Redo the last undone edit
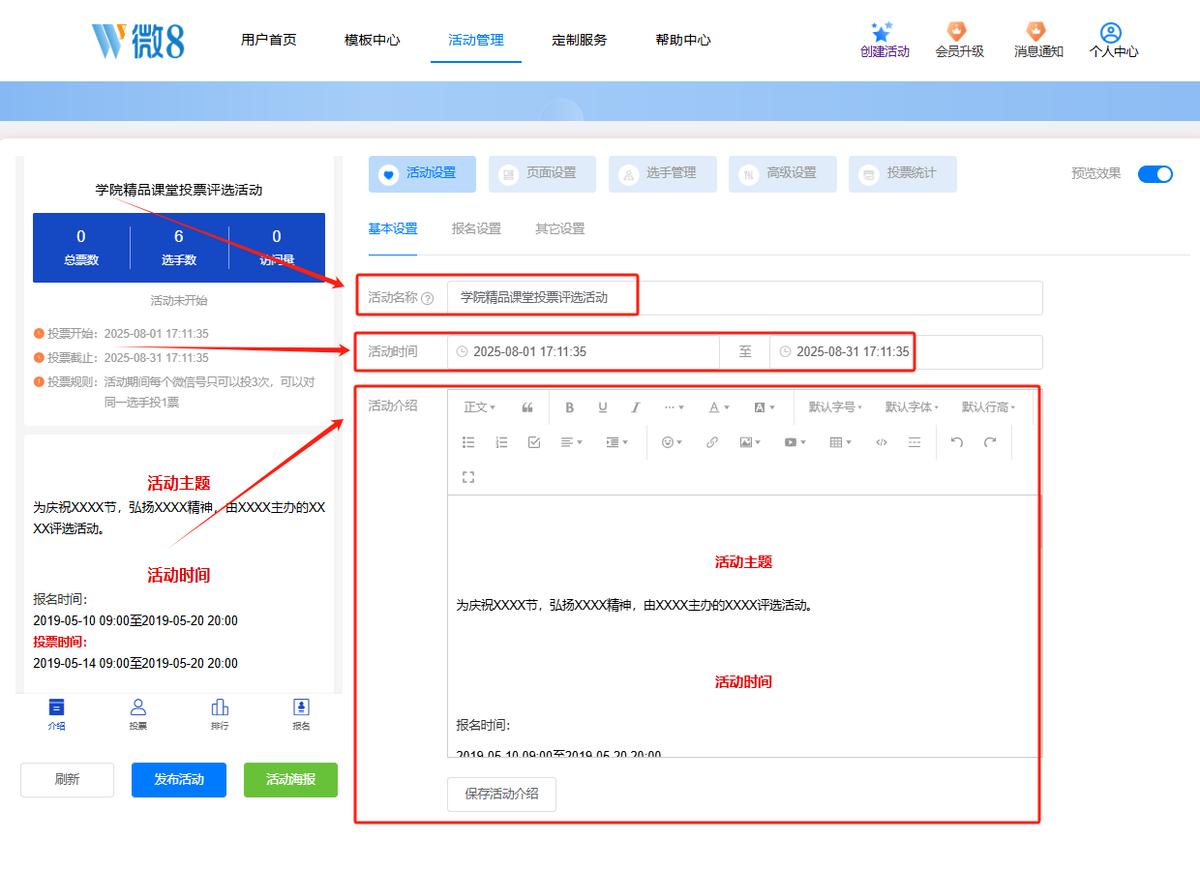 point(990,442)
